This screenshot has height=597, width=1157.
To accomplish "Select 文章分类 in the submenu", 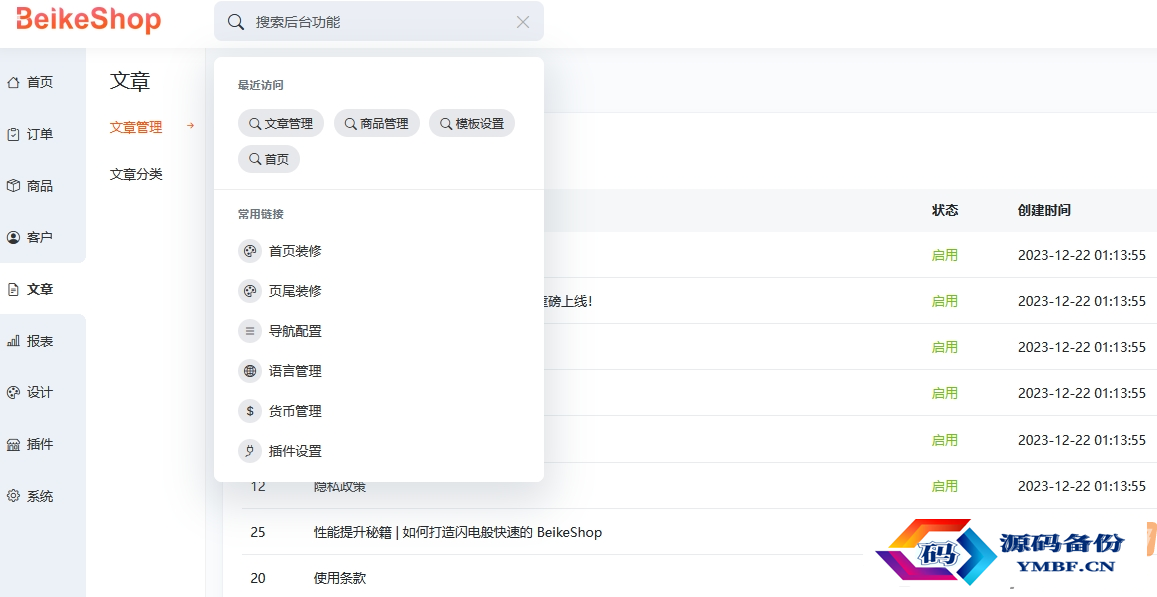I will pos(136,174).
